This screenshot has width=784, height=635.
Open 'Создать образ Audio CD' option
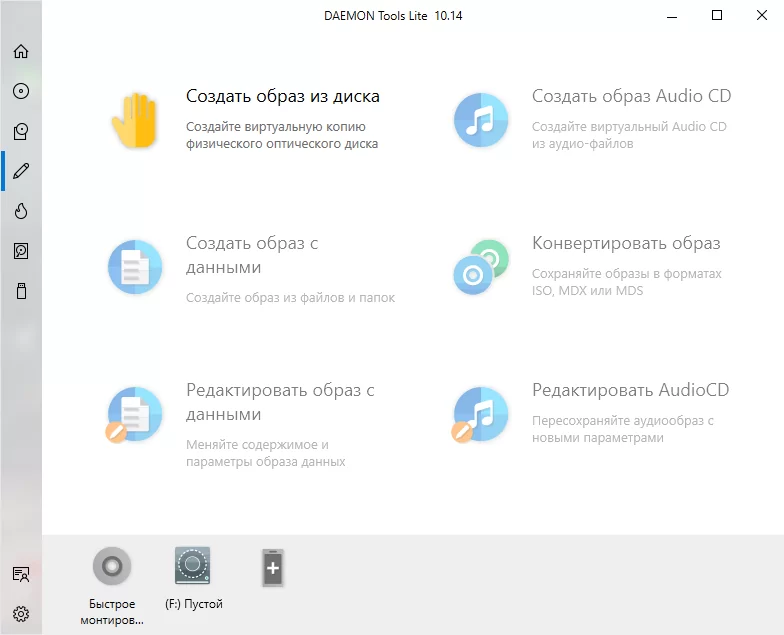[x=632, y=96]
